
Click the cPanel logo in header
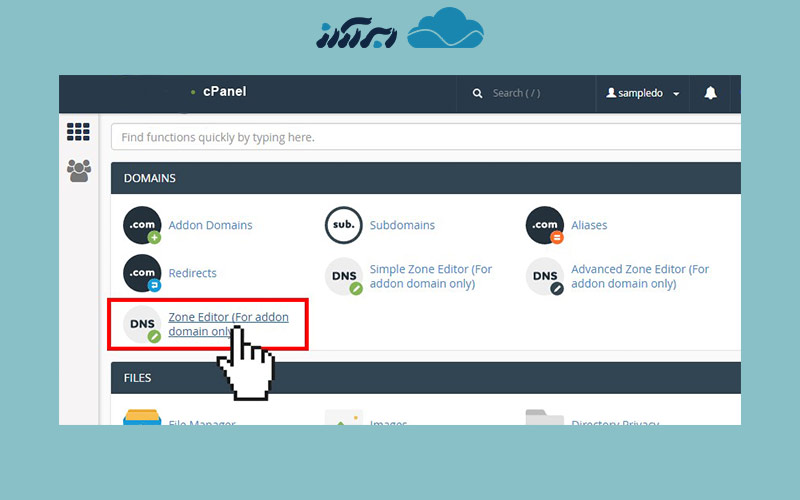pos(224,92)
